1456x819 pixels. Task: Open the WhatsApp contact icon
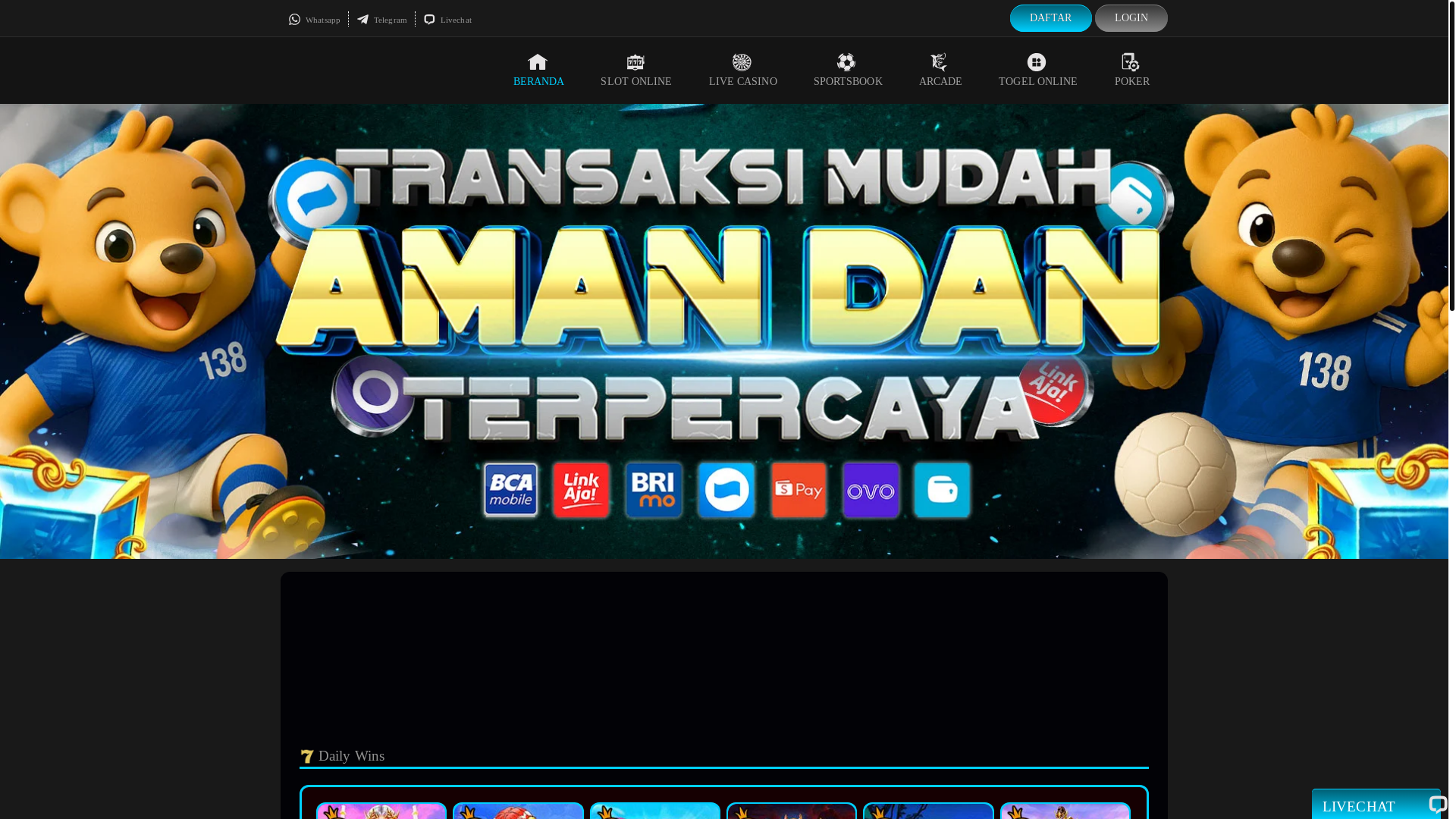pyautogui.click(x=295, y=20)
